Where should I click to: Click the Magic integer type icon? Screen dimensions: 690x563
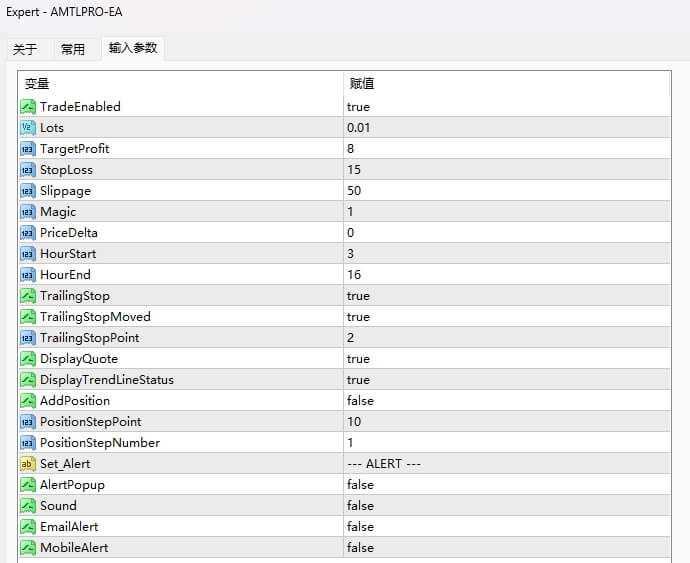(x=28, y=212)
